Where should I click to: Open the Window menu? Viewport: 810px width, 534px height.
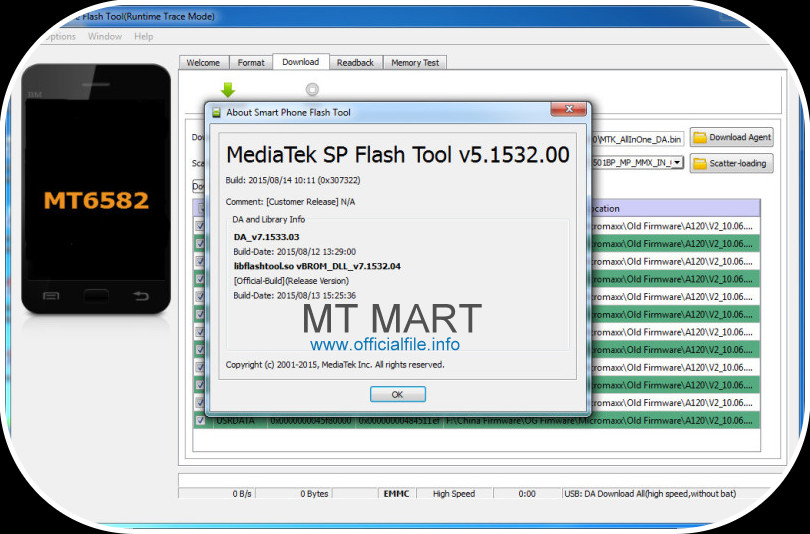(x=105, y=36)
